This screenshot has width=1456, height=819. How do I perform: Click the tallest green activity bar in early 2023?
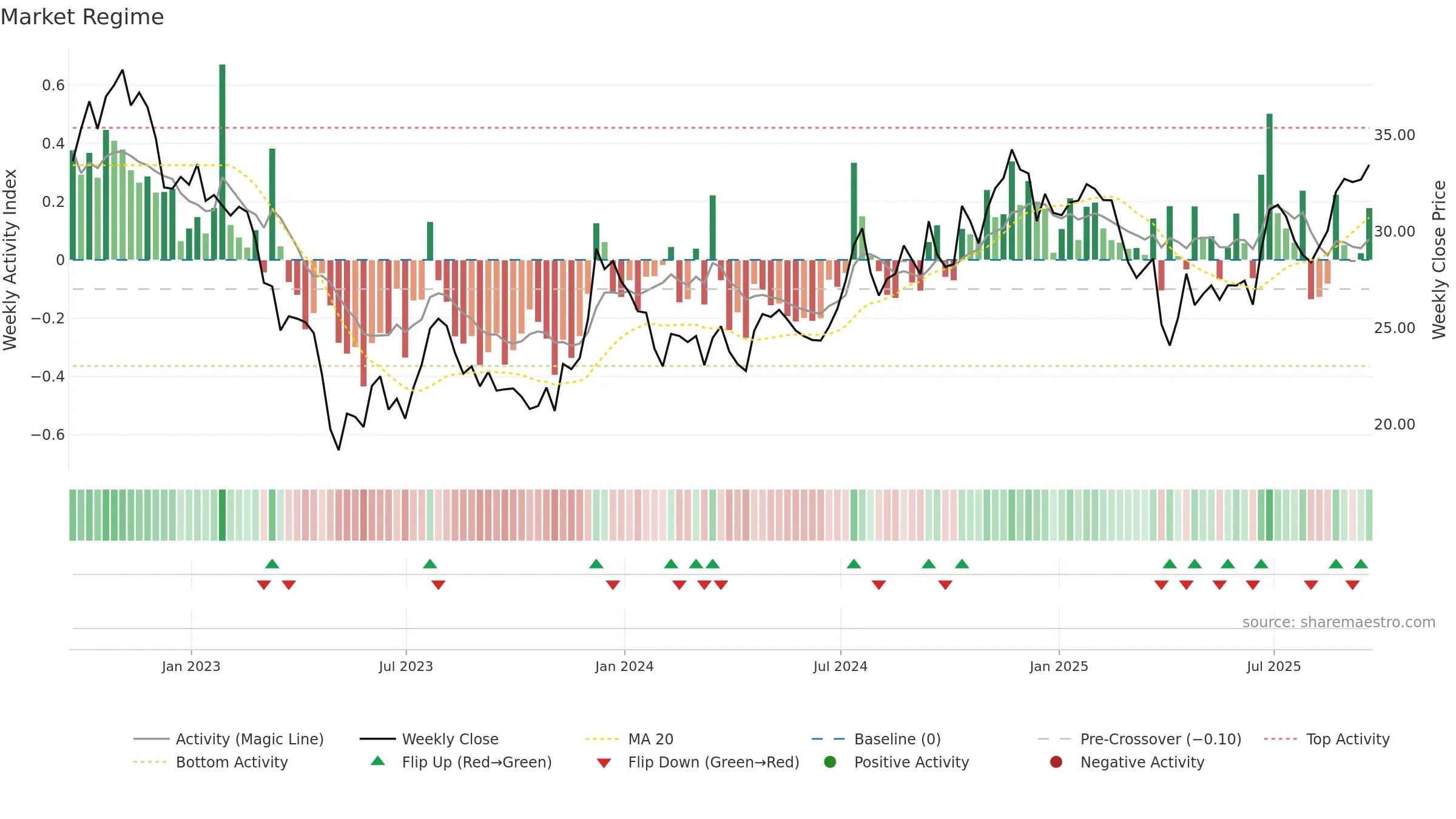click(x=222, y=162)
